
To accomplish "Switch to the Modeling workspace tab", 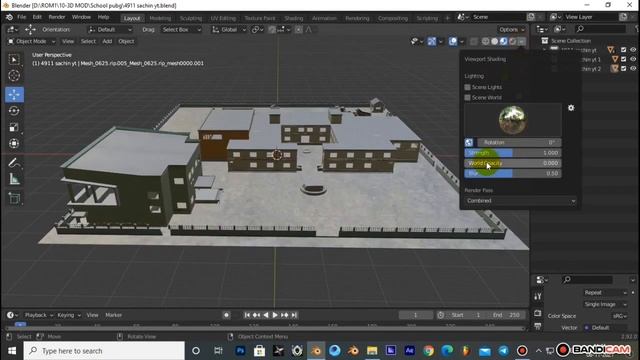I will click(x=160, y=18).
